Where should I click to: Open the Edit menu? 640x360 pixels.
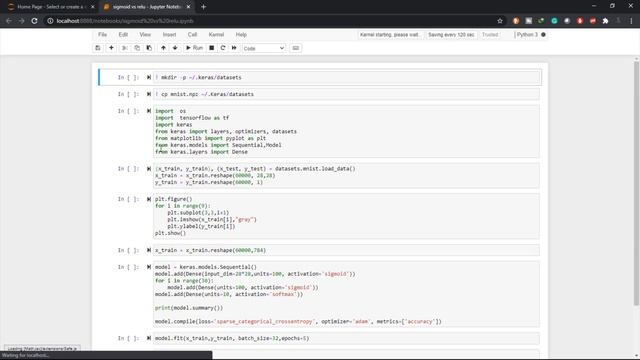pos(123,35)
